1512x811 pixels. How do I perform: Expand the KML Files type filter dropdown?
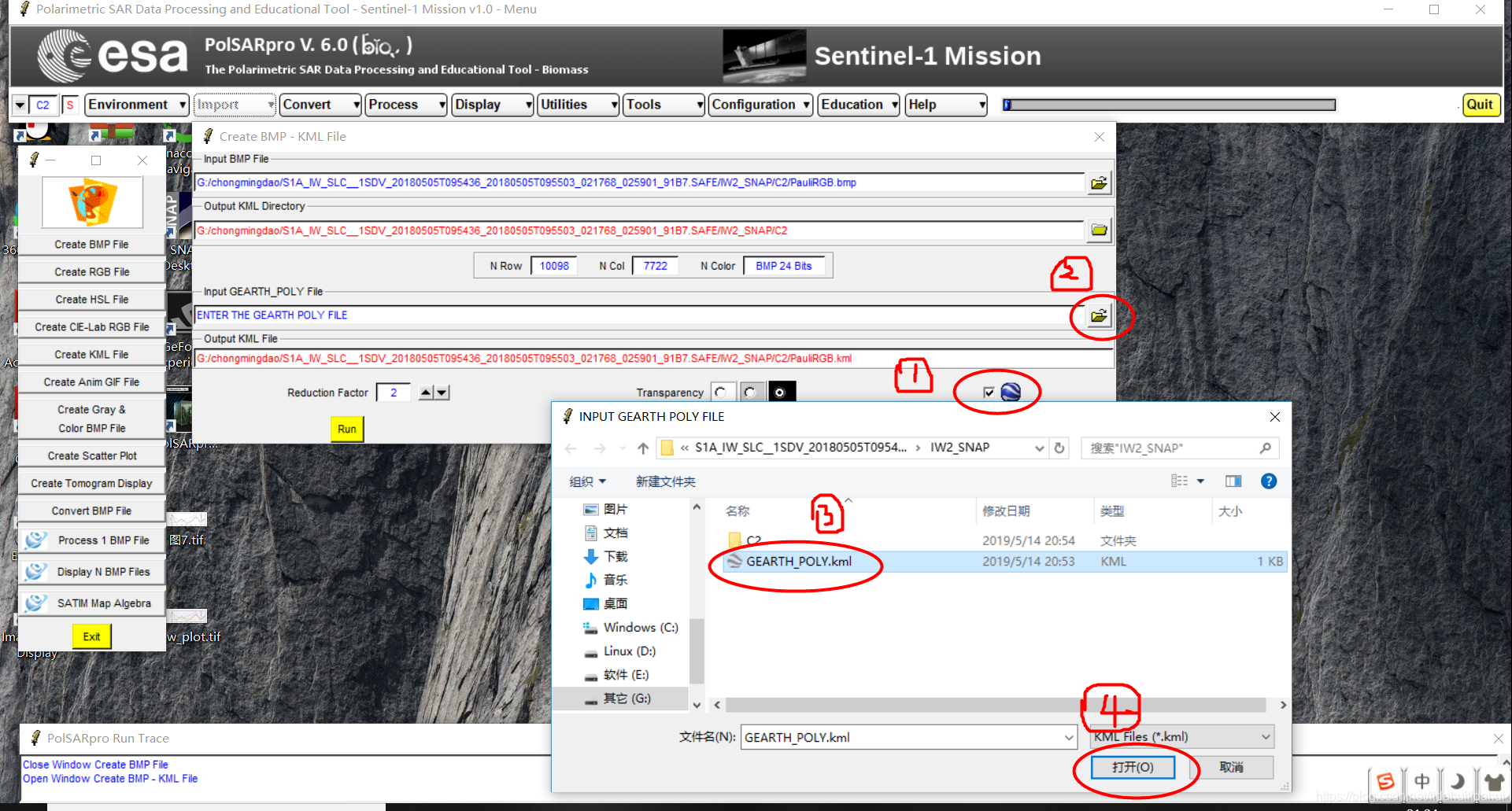(x=1266, y=737)
